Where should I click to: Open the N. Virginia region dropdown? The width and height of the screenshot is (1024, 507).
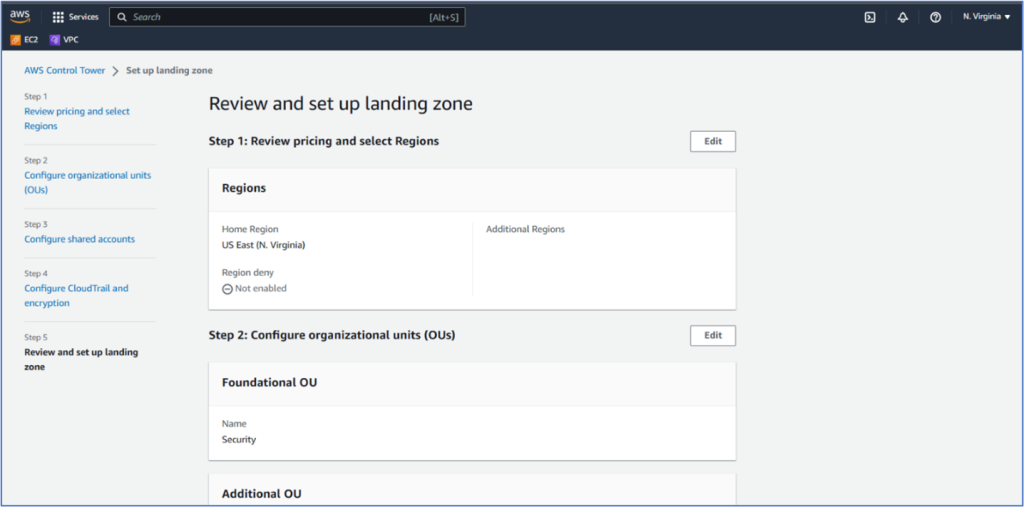coord(986,17)
